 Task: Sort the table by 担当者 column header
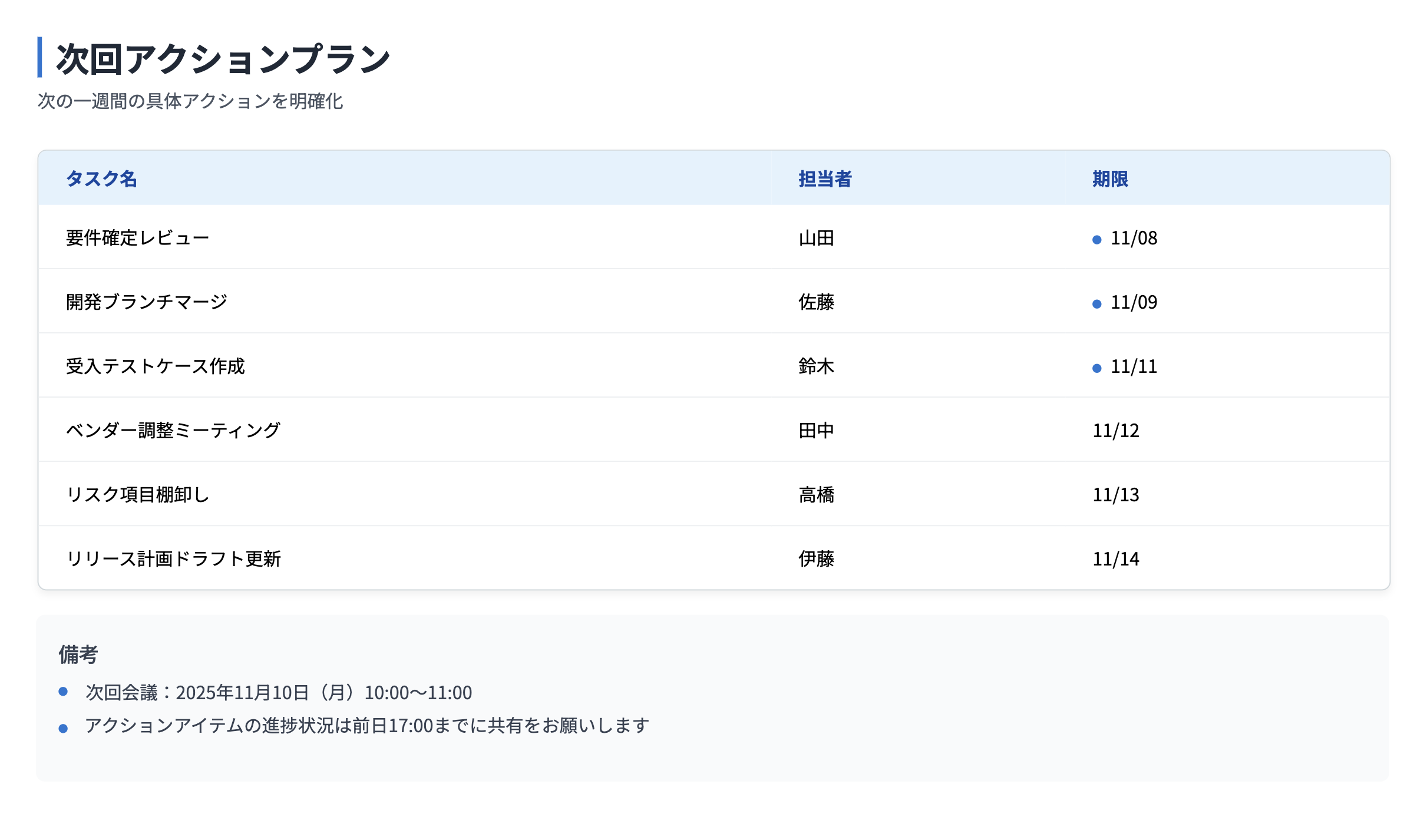[x=825, y=180]
